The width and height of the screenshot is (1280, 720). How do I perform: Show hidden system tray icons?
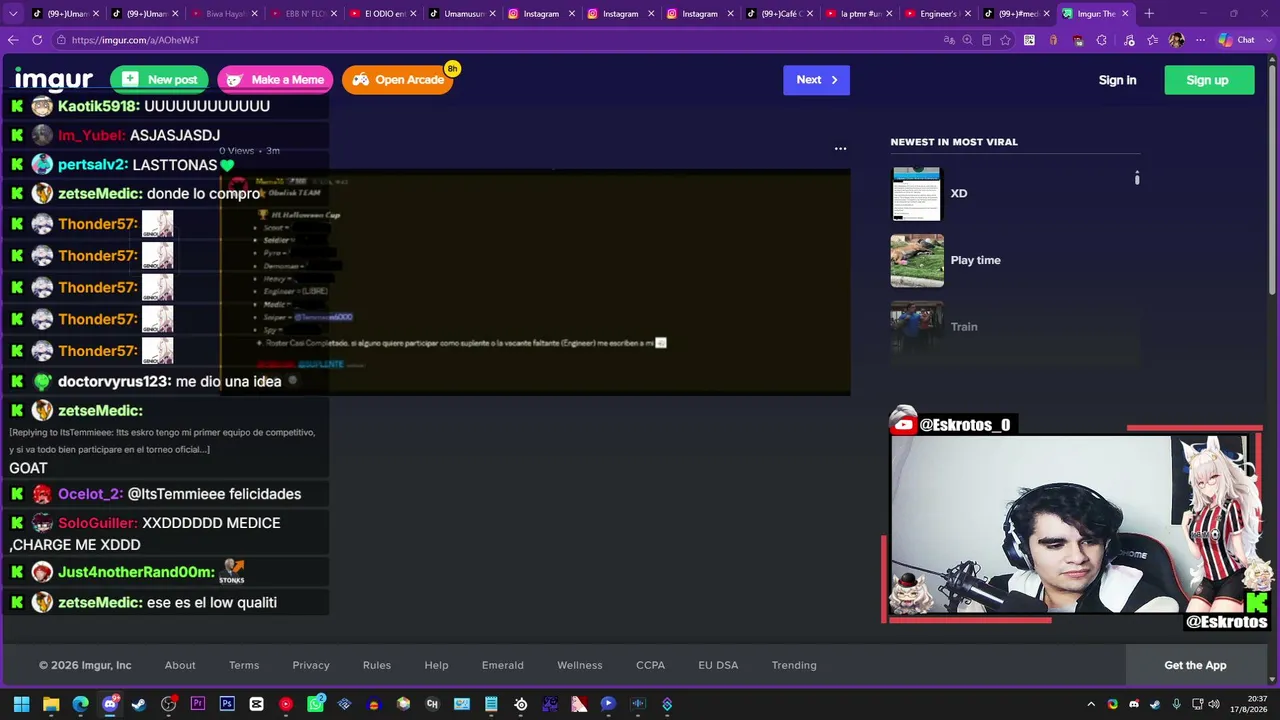tap(1092, 704)
